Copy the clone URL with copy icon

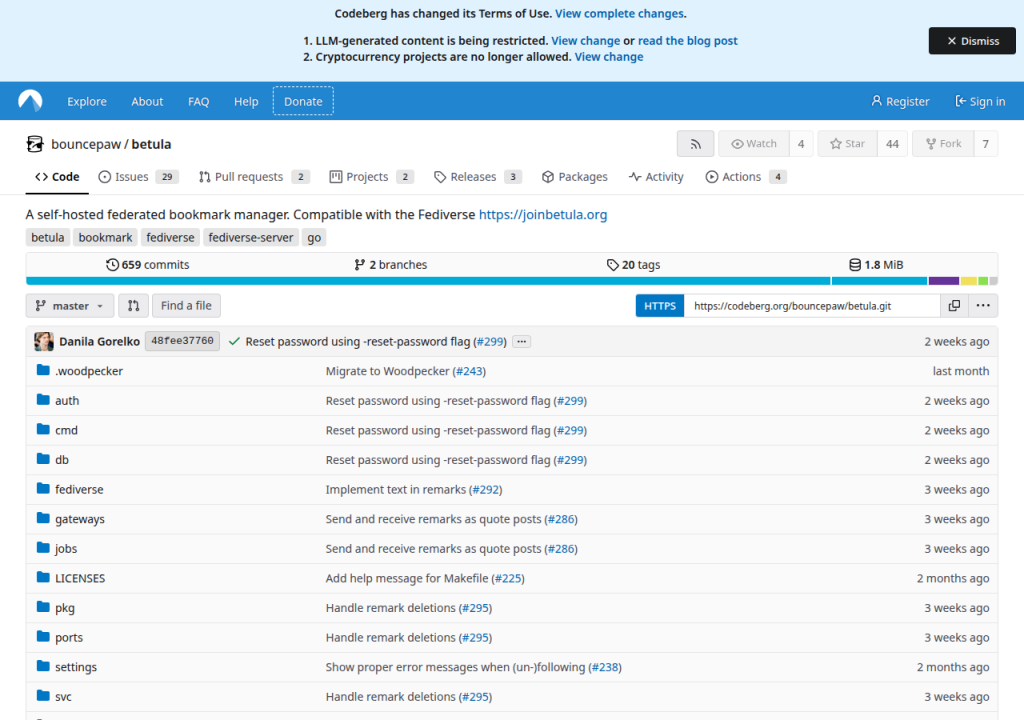point(954,306)
